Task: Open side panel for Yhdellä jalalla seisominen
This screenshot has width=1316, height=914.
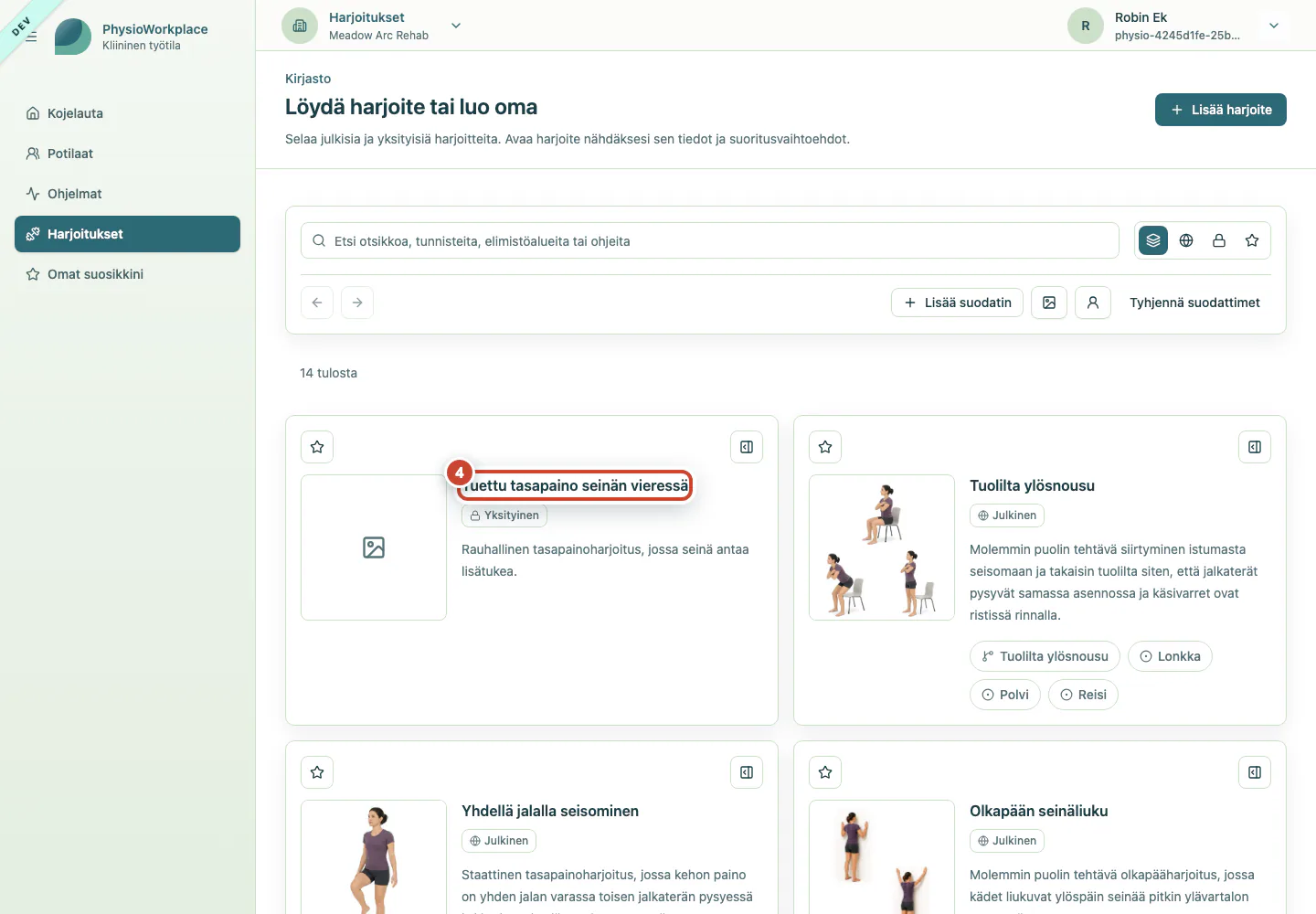Action: coord(747,772)
